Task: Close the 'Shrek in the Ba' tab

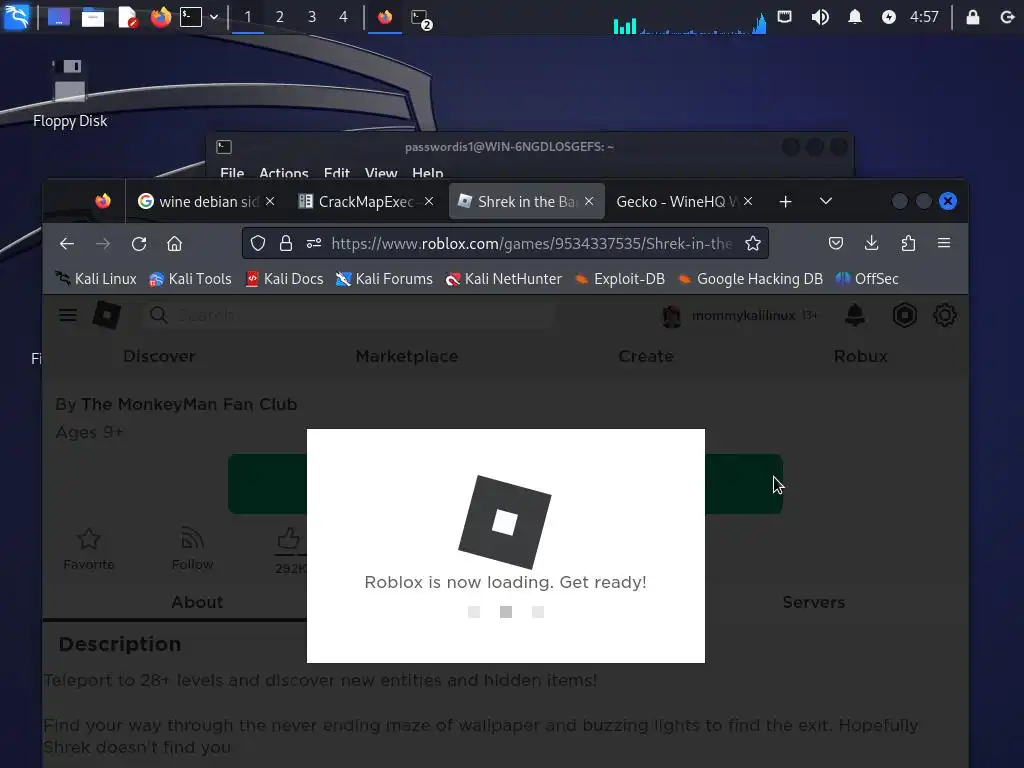Action: click(589, 201)
